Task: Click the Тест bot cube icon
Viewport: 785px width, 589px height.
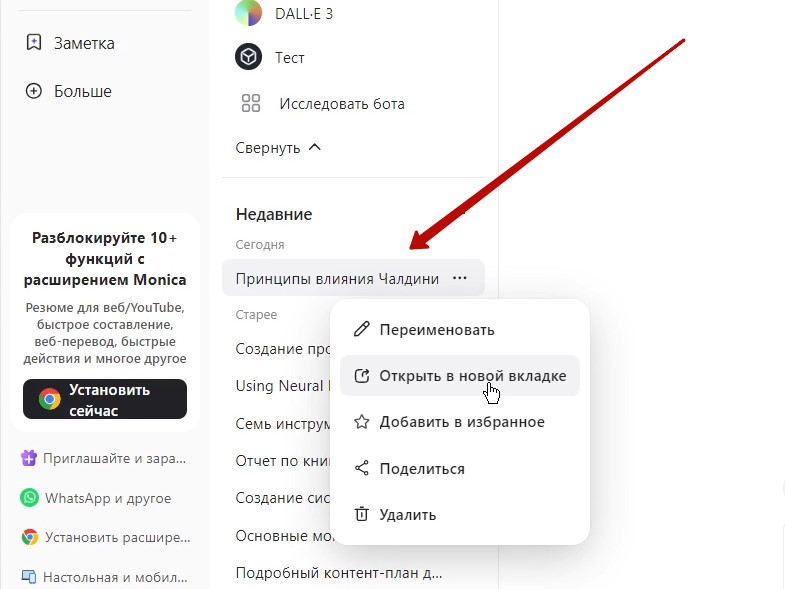Action: click(x=248, y=58)
